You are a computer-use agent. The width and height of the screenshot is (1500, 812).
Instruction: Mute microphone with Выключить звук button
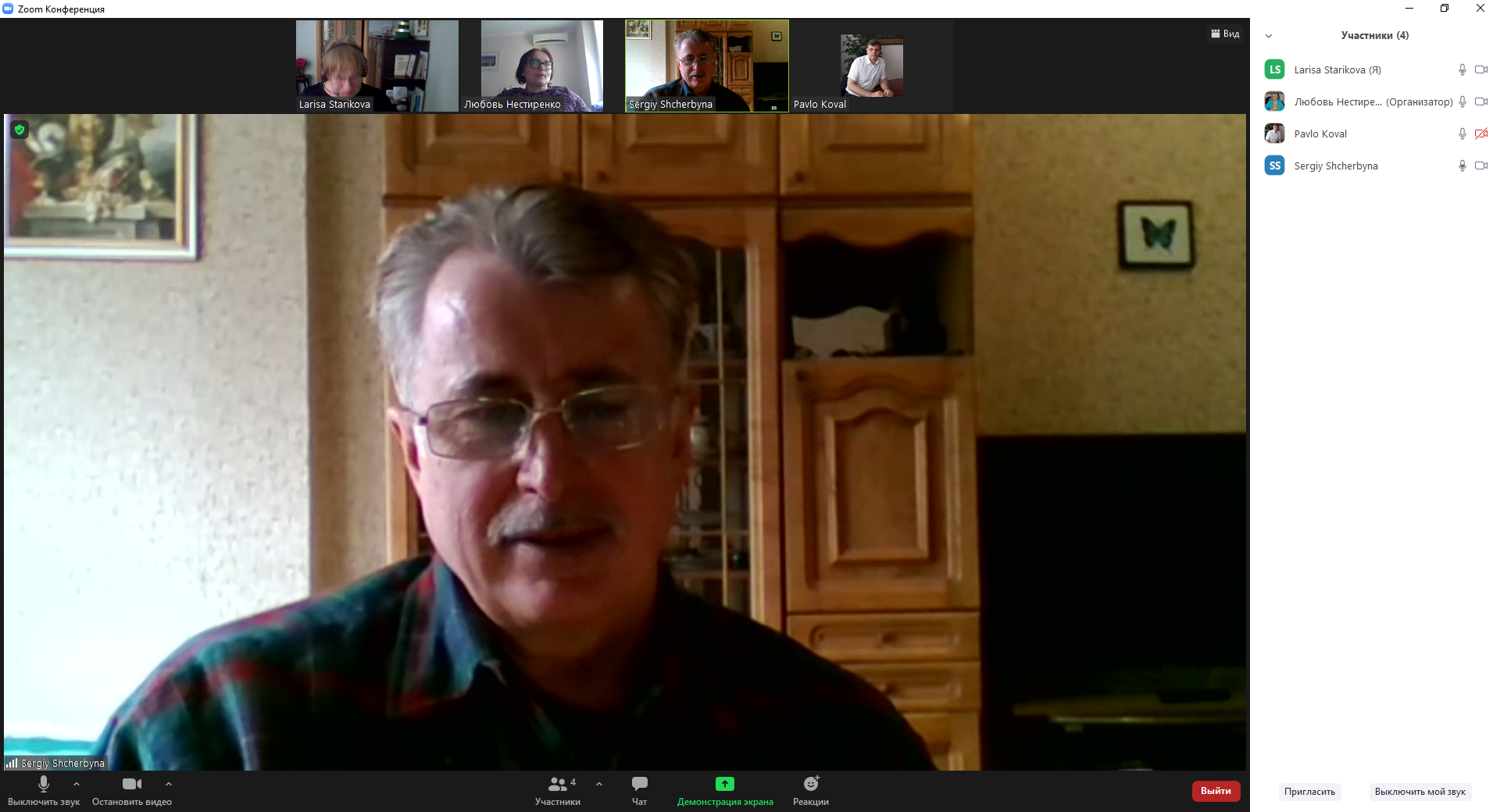pyautogui.click(x=44, y=790)
